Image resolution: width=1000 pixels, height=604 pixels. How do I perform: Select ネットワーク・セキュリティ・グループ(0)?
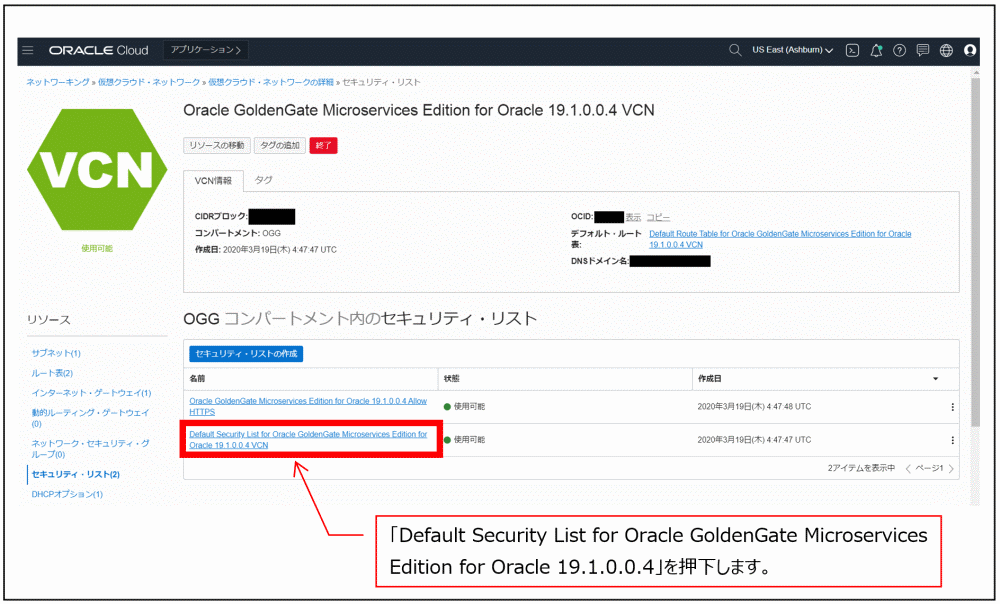90,449
